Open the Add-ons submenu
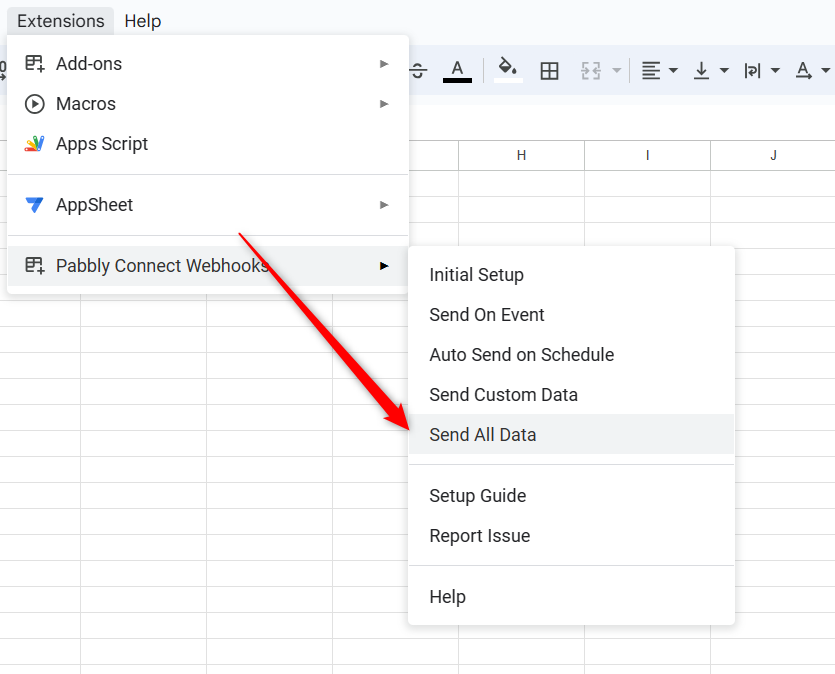This screenshot has width=835, height=674. (x=208, y=64)
